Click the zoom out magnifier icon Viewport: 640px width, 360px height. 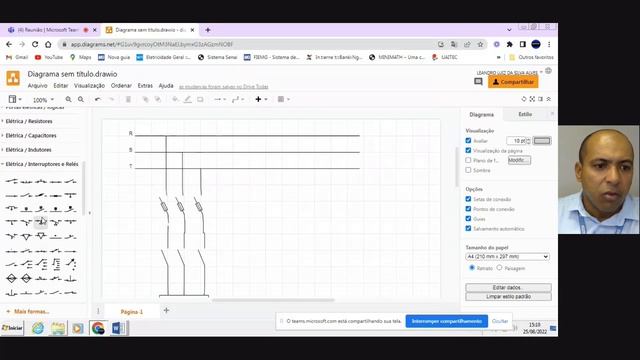[81, 99]
